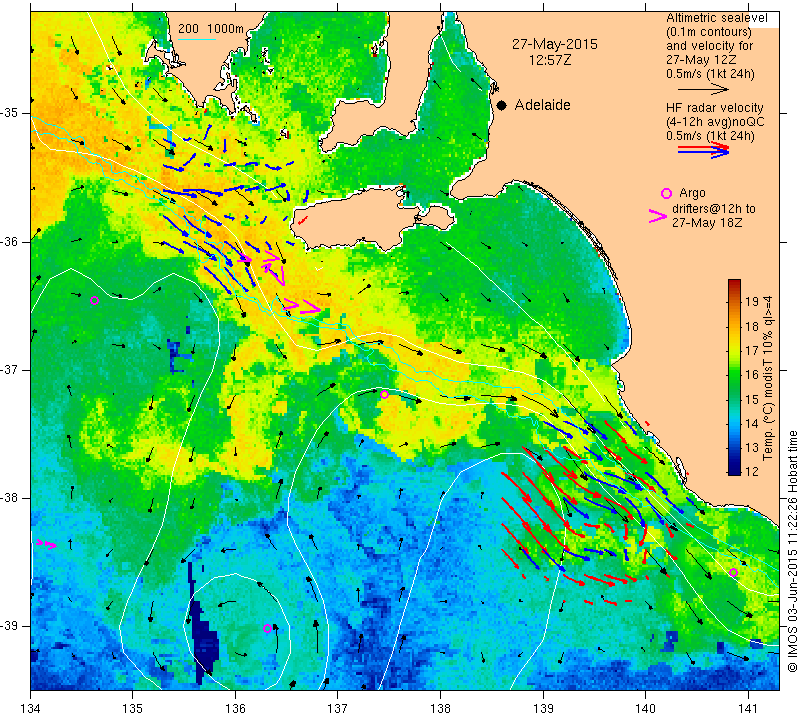Select the Argo float marker near 39°S 136.3°E
Image resolution: width=800 pixels, height=720 pixels.
267,628
